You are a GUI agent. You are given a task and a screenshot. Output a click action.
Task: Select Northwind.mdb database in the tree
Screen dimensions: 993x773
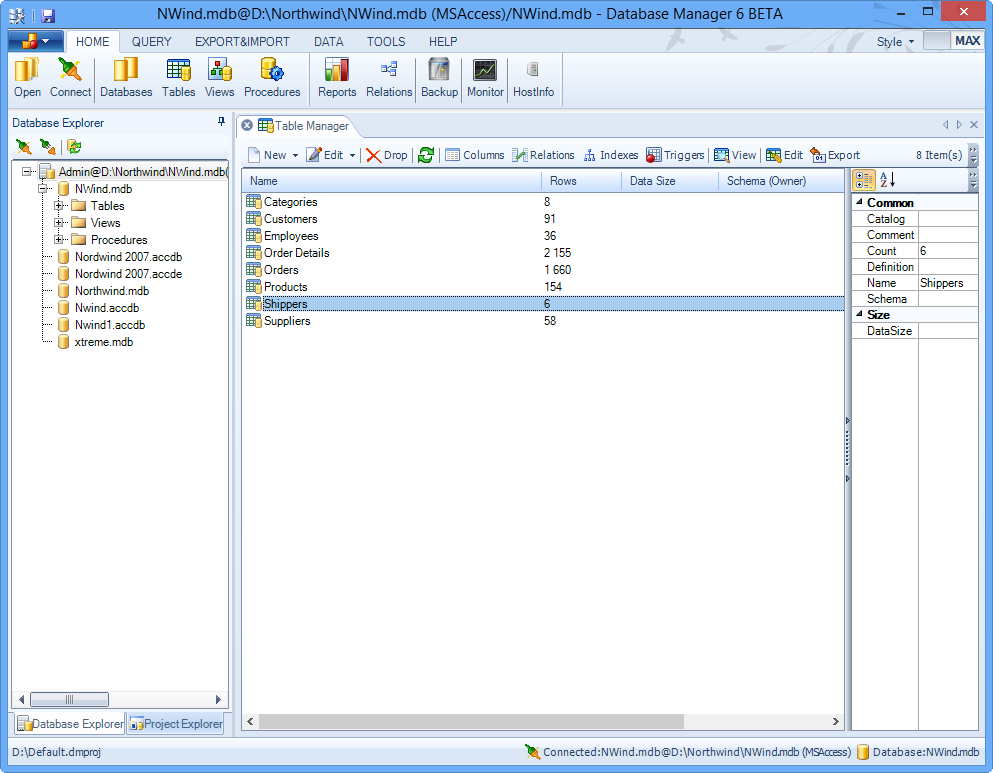tap(111, 291)
